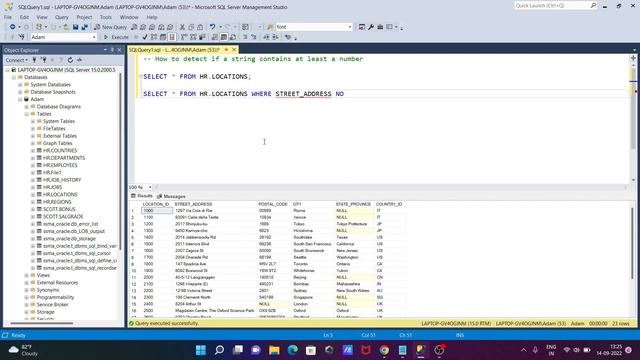This screenshot has height=360, width=640.
Task: Click the Save All icon
Action: (84, 27)
